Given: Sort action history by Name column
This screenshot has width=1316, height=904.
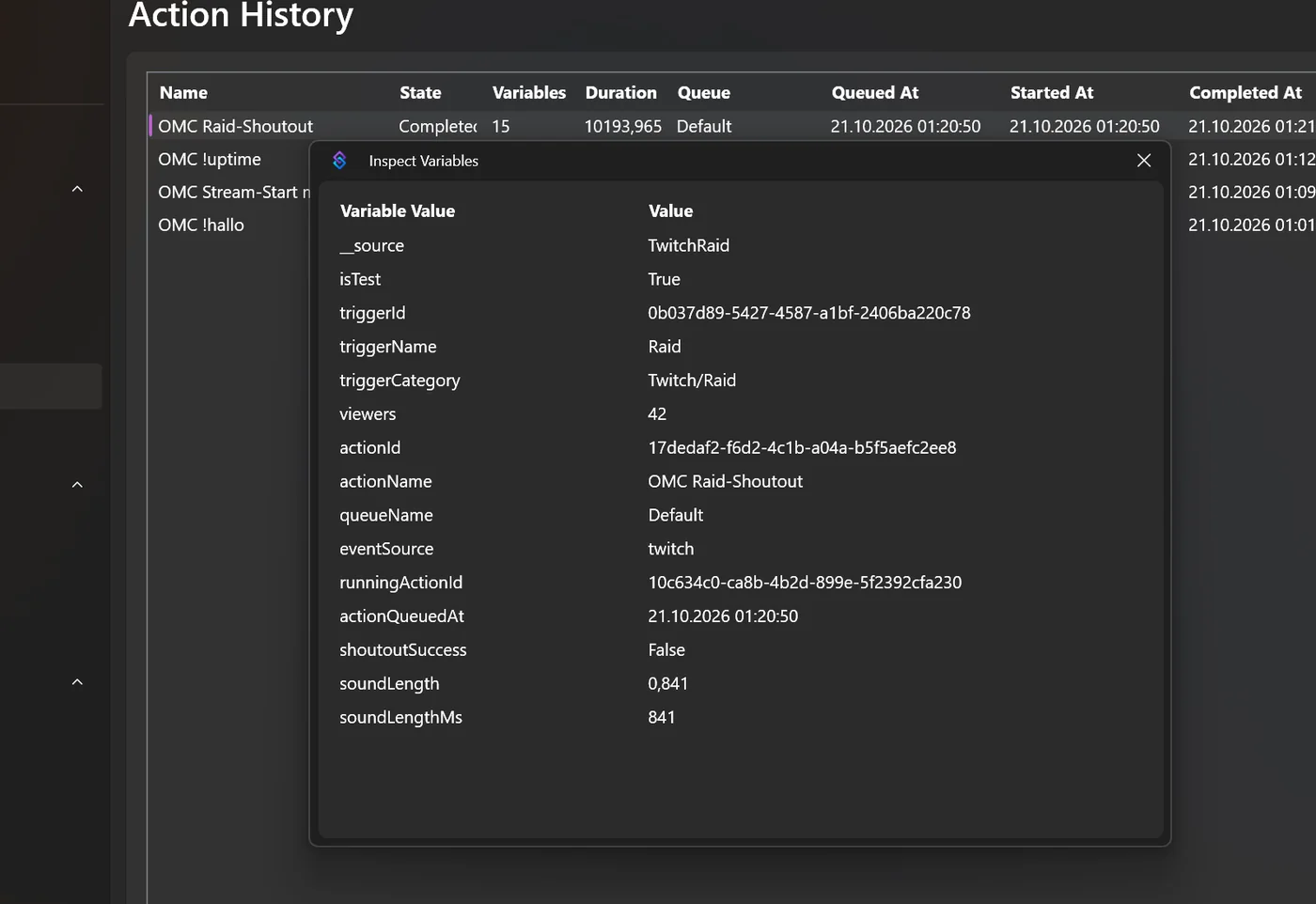Looking at the screenshot, I should click(183, 92).
